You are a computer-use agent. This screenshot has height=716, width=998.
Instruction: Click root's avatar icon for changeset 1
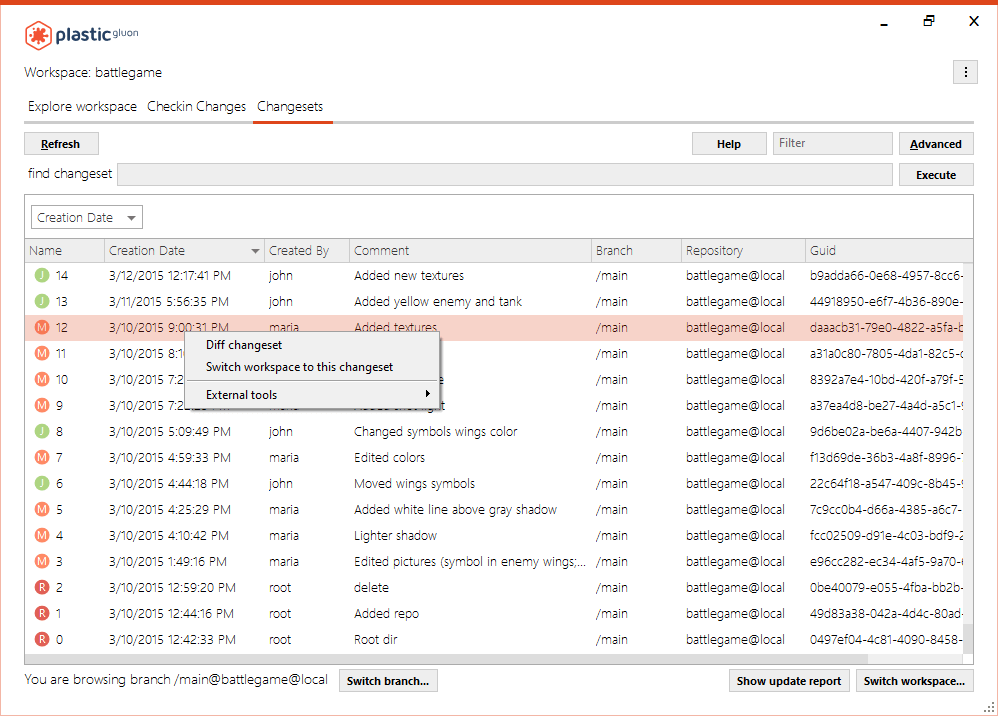(x=42, y=614)
